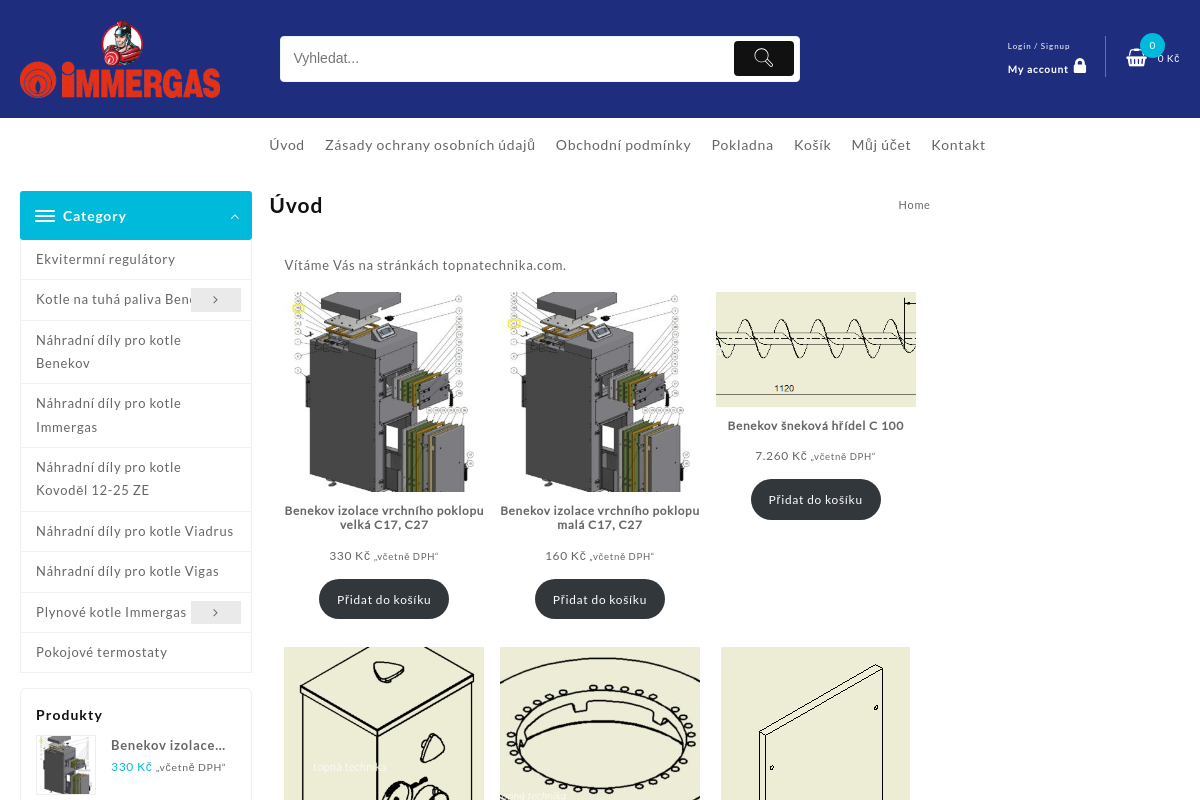Open the shopping basket icon
Screen dimensions: 1200x800
pos(1136,58)
